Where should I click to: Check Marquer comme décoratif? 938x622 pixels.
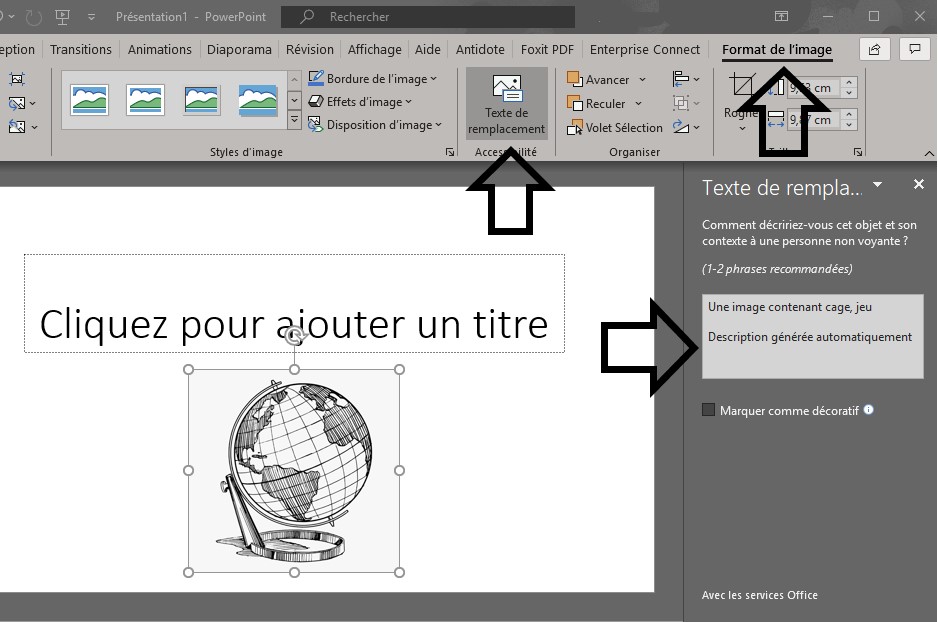click(x=709, y=409)
